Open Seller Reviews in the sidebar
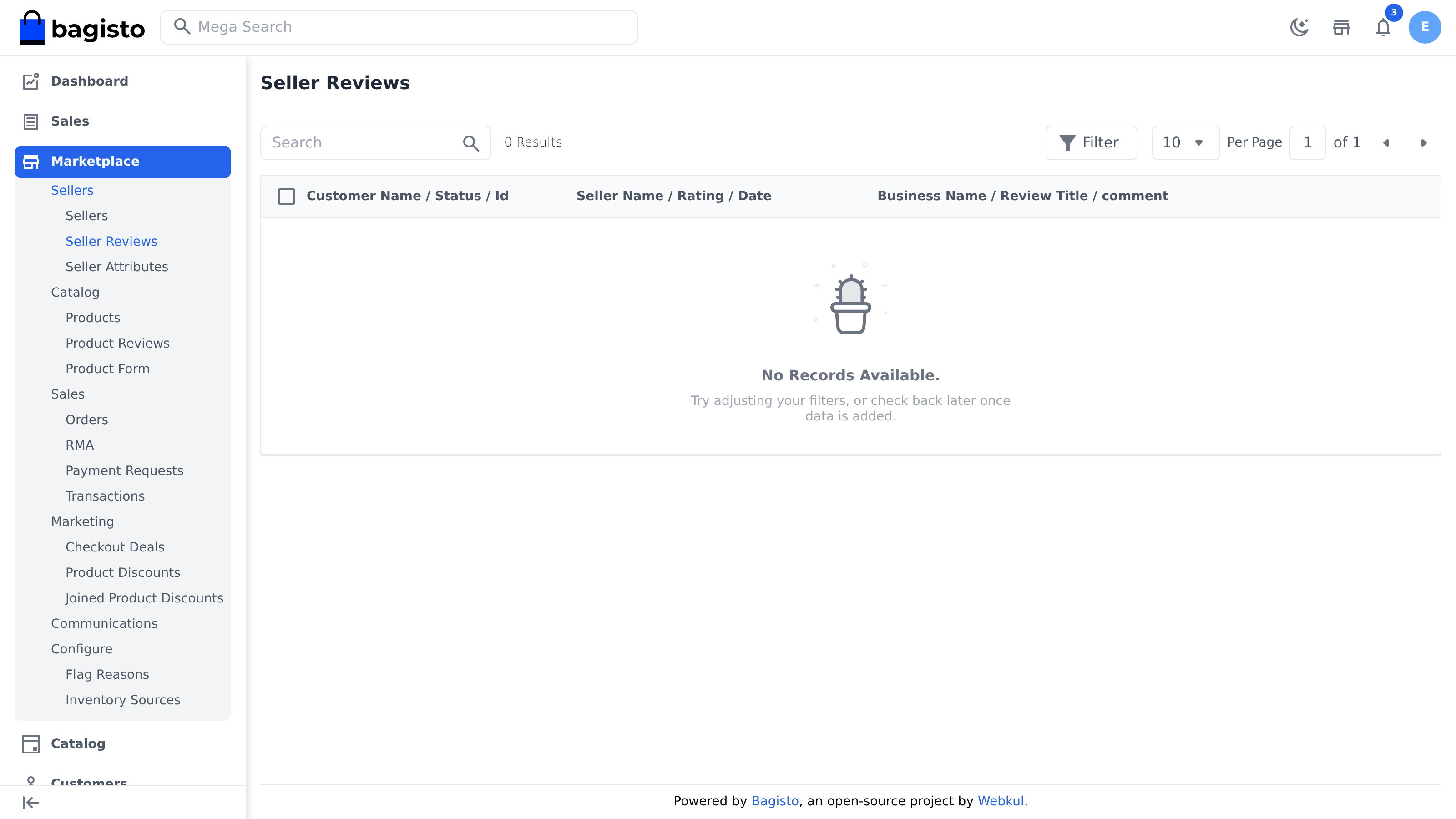 click(x=111, y=241)
